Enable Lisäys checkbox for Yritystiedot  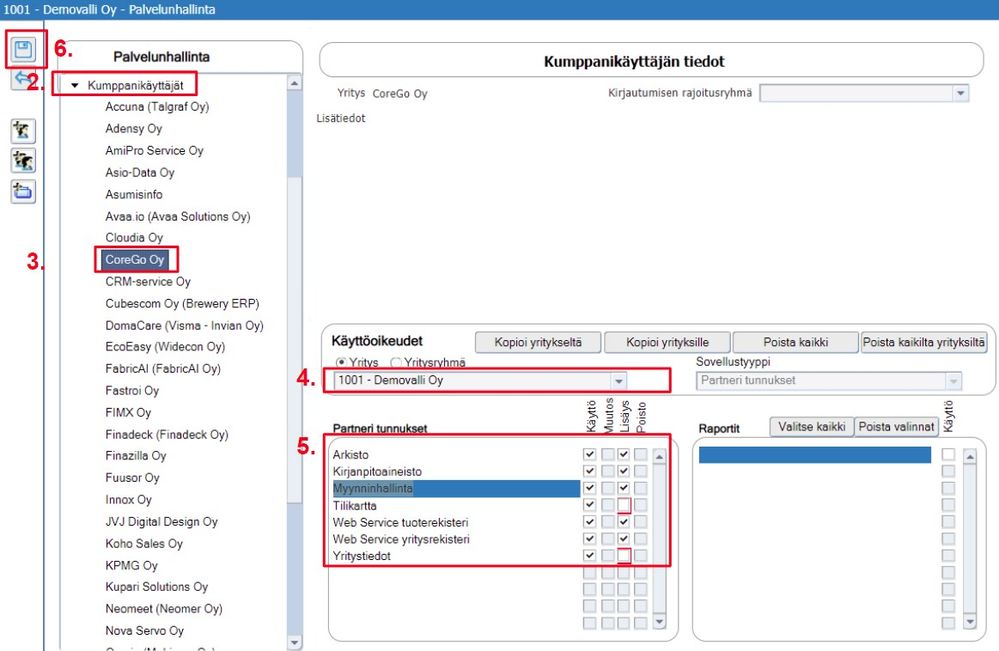pos(624,555)
